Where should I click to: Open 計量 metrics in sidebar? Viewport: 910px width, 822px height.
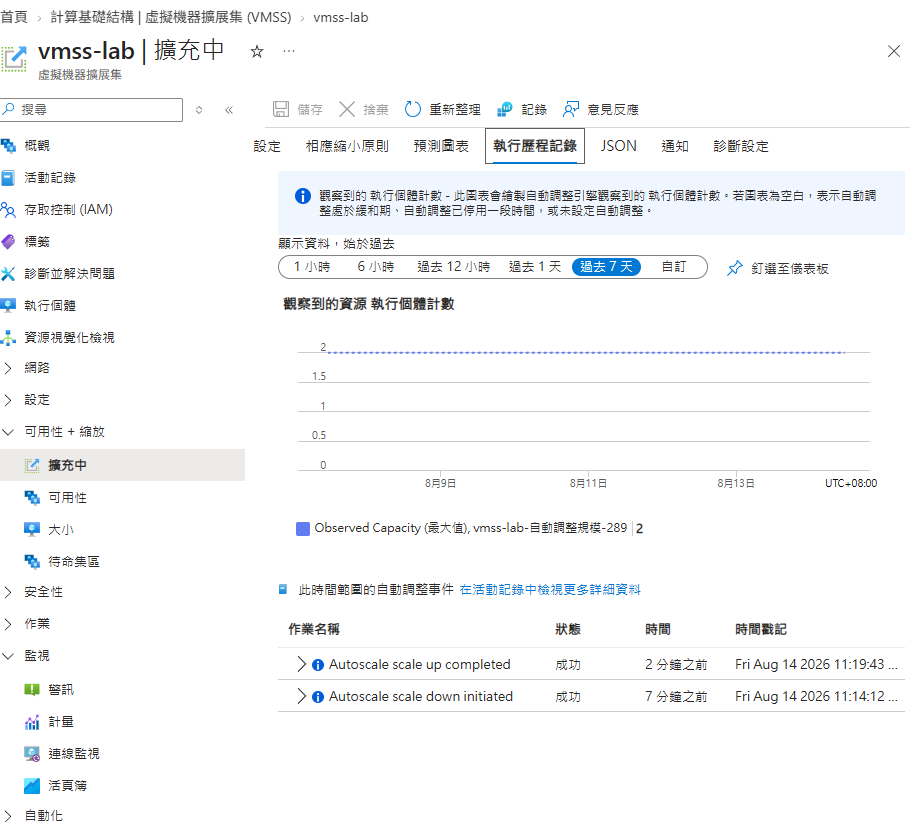pyautogui.click(x=60, y=722)
